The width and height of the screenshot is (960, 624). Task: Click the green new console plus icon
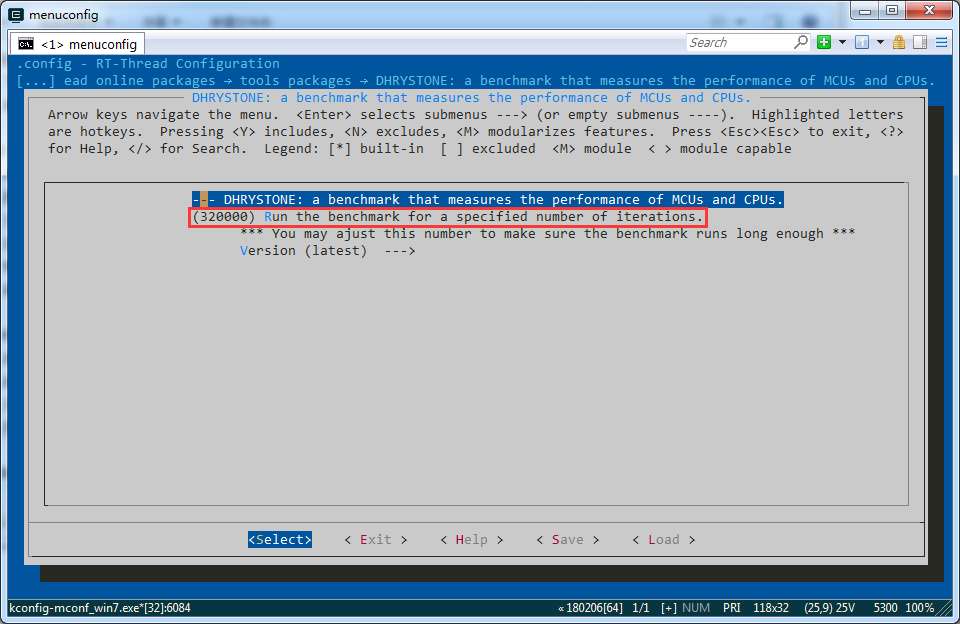[824, 42]
